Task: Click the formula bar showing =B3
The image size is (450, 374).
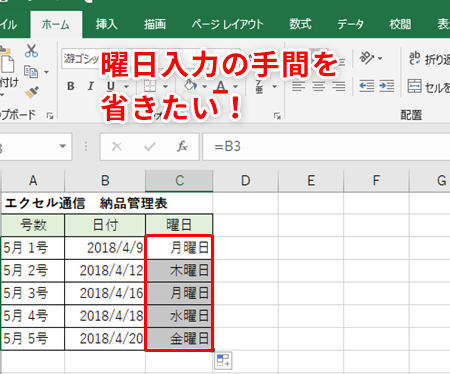Action: [x=326, y=147]
